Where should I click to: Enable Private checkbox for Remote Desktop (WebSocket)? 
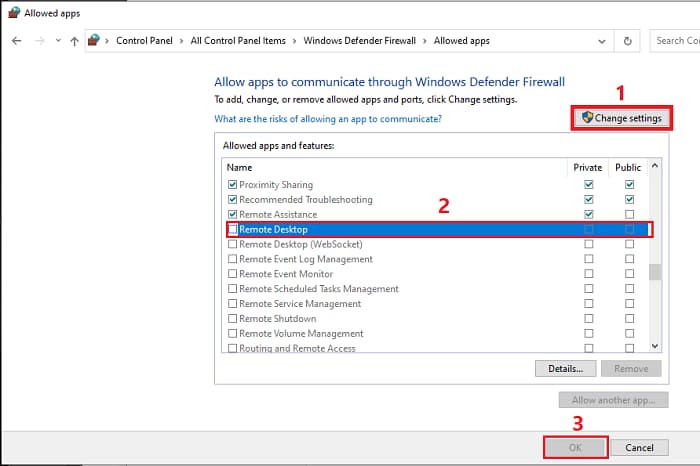point(588,244)
